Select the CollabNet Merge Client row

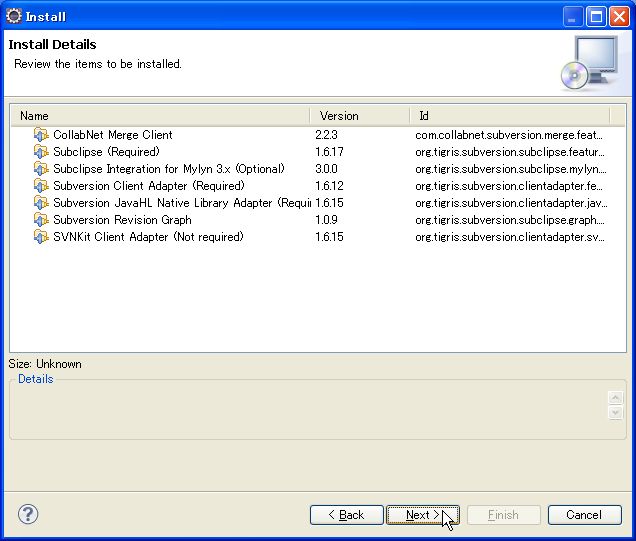[x=318, y=135]
